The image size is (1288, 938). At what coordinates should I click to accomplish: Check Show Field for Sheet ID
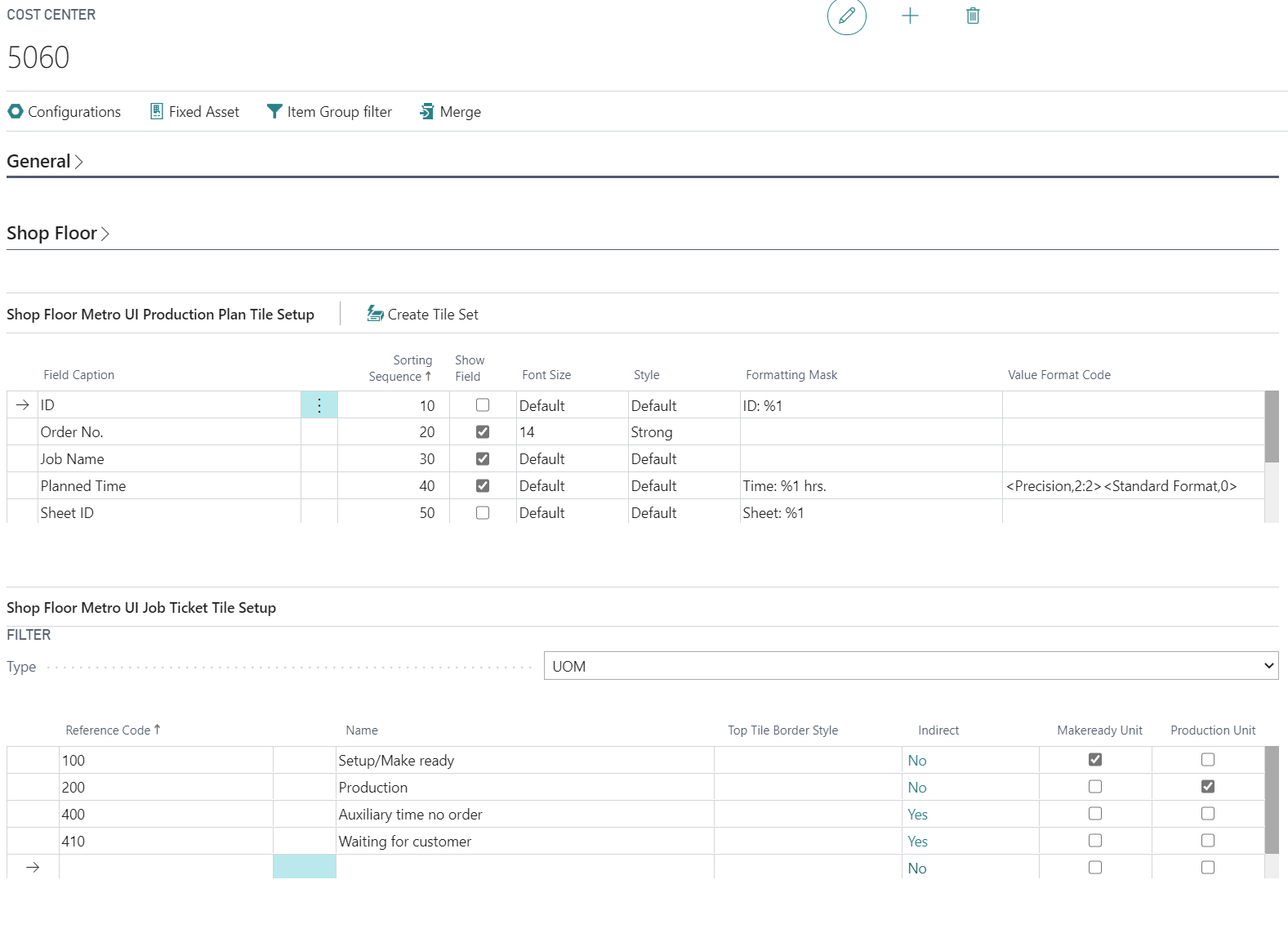[483, 512]
